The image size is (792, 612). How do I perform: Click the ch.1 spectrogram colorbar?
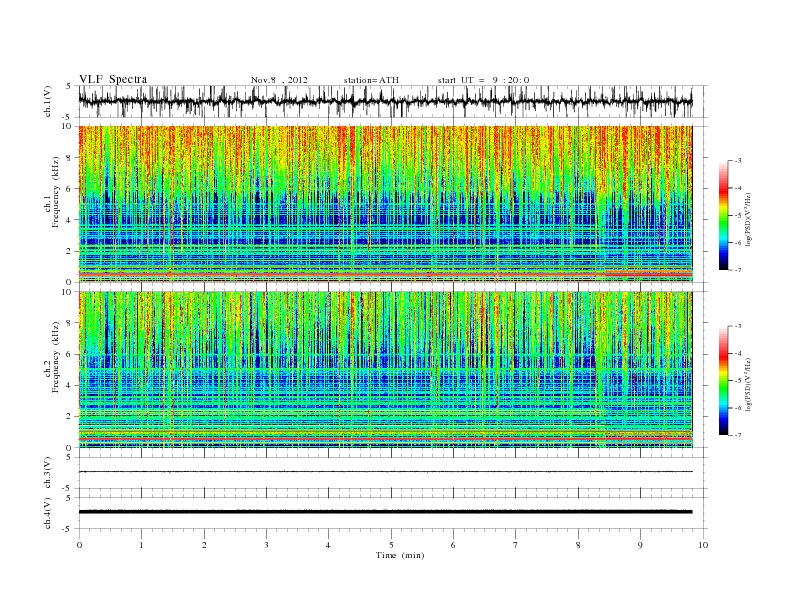(724, 215)
